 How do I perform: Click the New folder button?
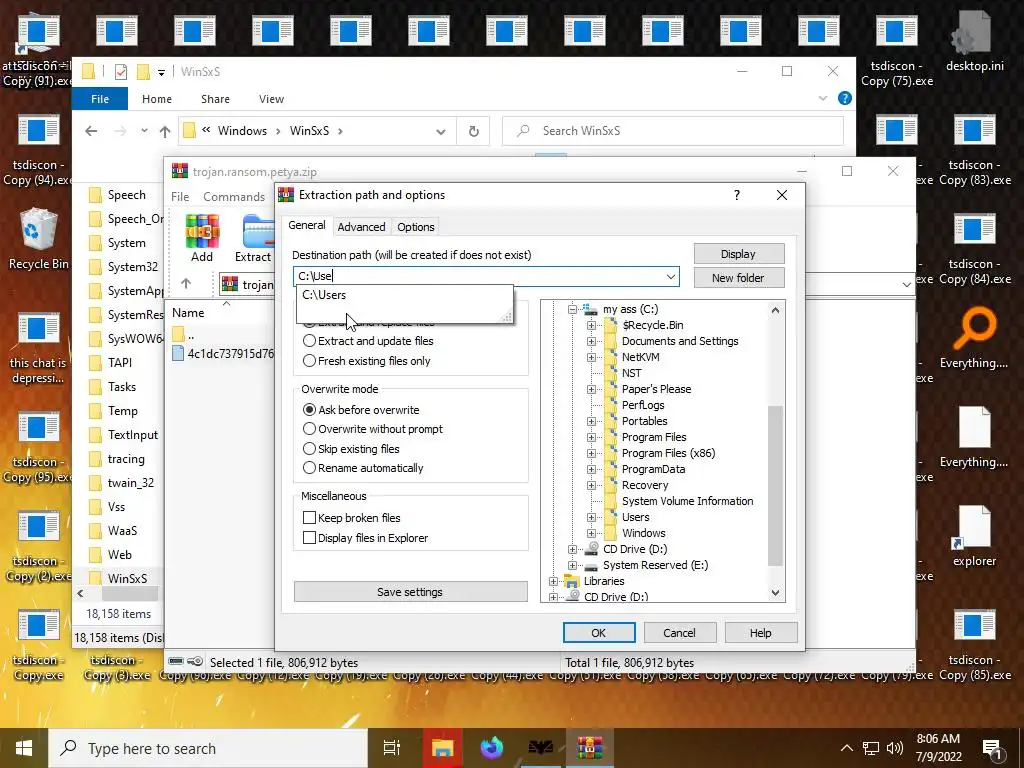point(739,278)
